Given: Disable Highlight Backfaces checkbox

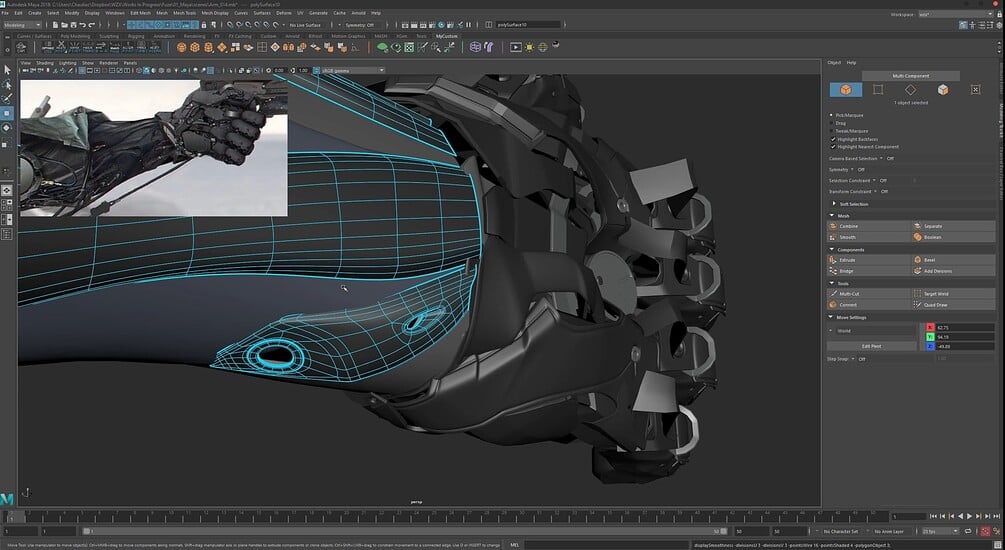Looking at the screenshot, I should tap(833, 139).
